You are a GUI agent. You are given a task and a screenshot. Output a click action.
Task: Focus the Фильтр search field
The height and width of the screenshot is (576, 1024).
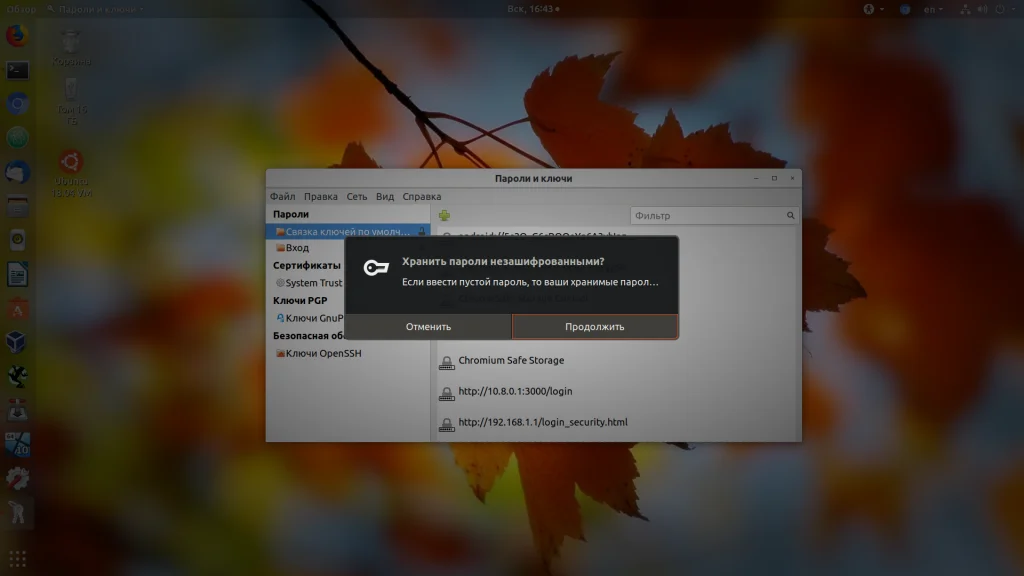coord(714,216)
